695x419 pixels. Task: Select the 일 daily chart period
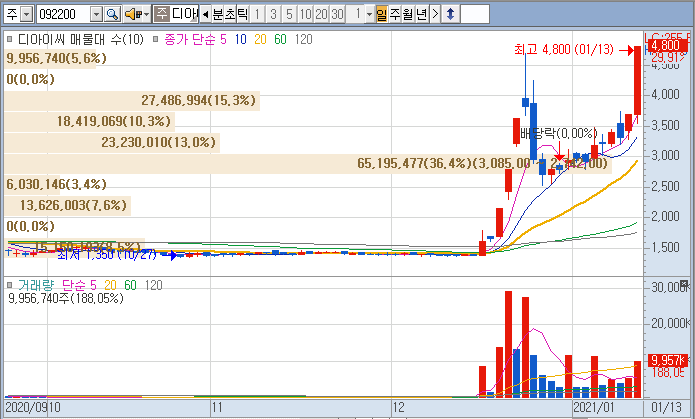(382, 14)
